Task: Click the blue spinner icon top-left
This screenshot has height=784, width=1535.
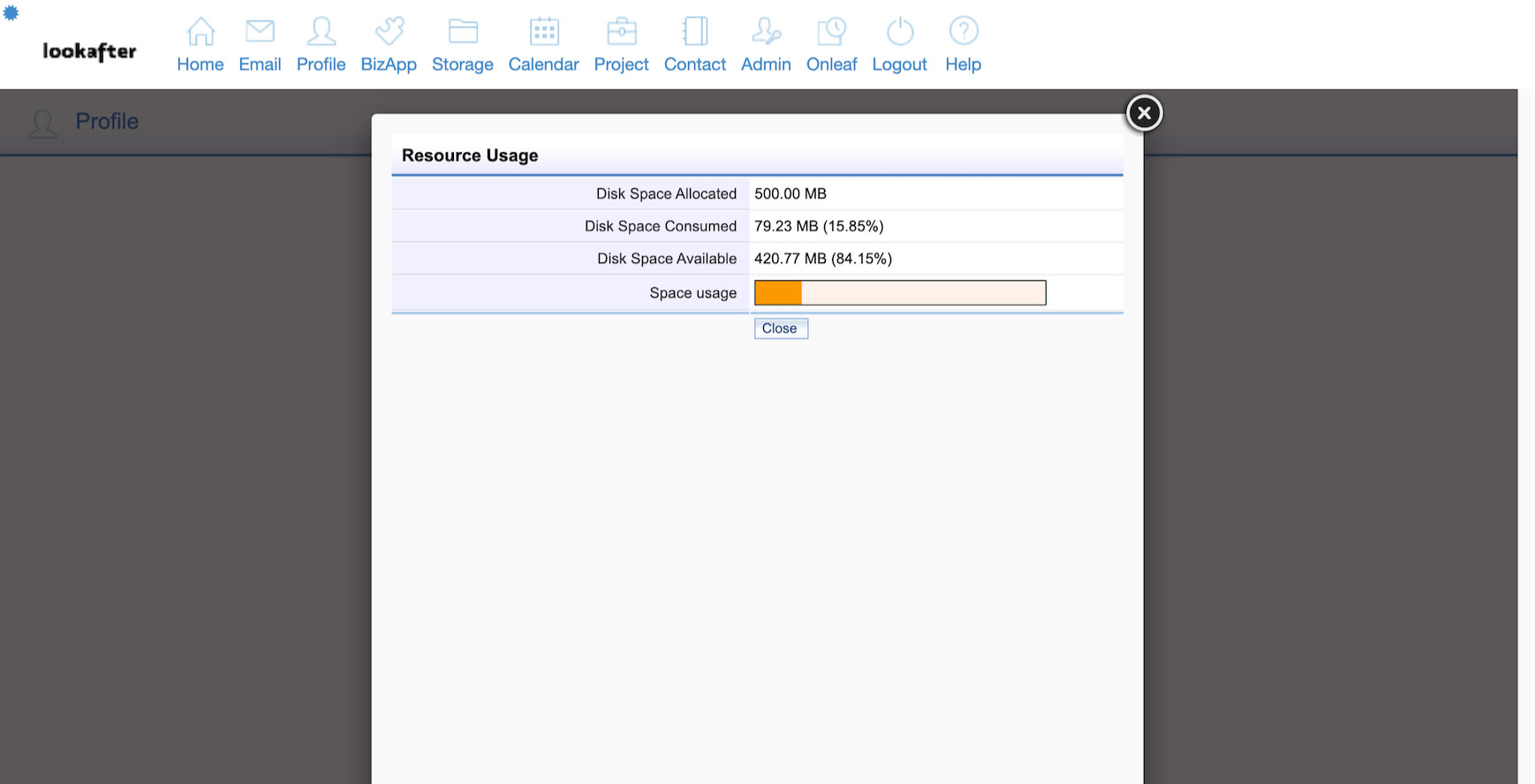Action: click(x=11, y=12)
